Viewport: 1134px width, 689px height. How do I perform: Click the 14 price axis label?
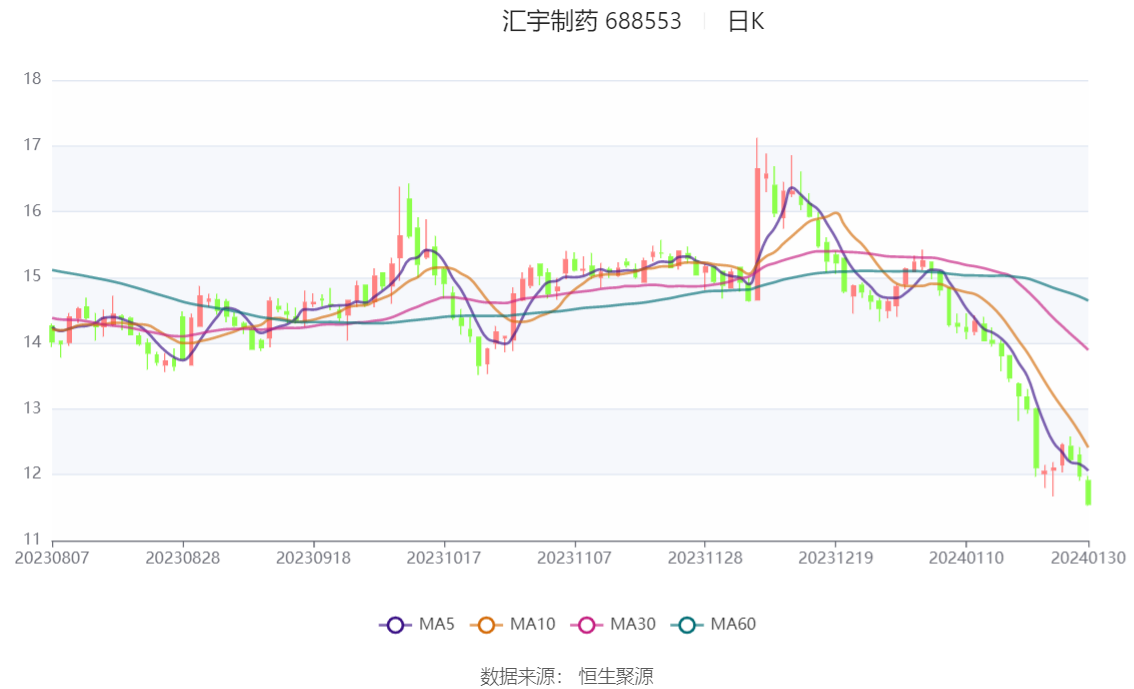point(32,342)
